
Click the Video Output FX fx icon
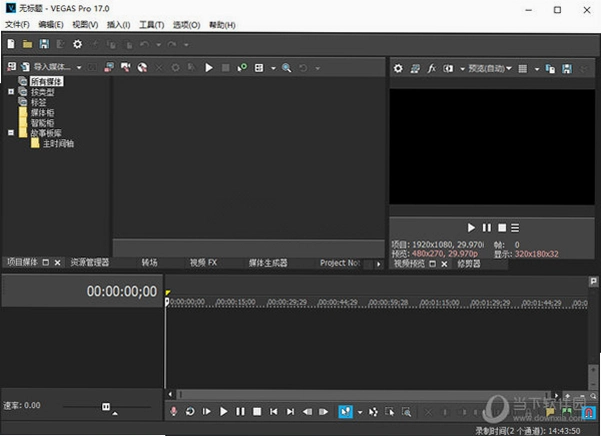pyautogui.click(x=432, y=69)
